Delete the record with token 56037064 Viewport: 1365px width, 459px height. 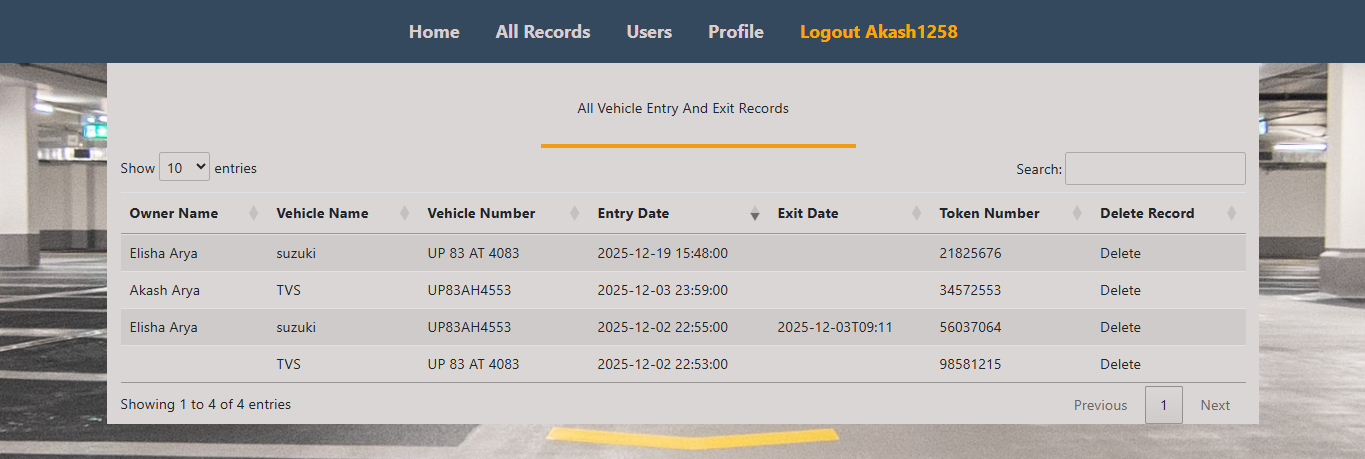(x=1120, y=327)
